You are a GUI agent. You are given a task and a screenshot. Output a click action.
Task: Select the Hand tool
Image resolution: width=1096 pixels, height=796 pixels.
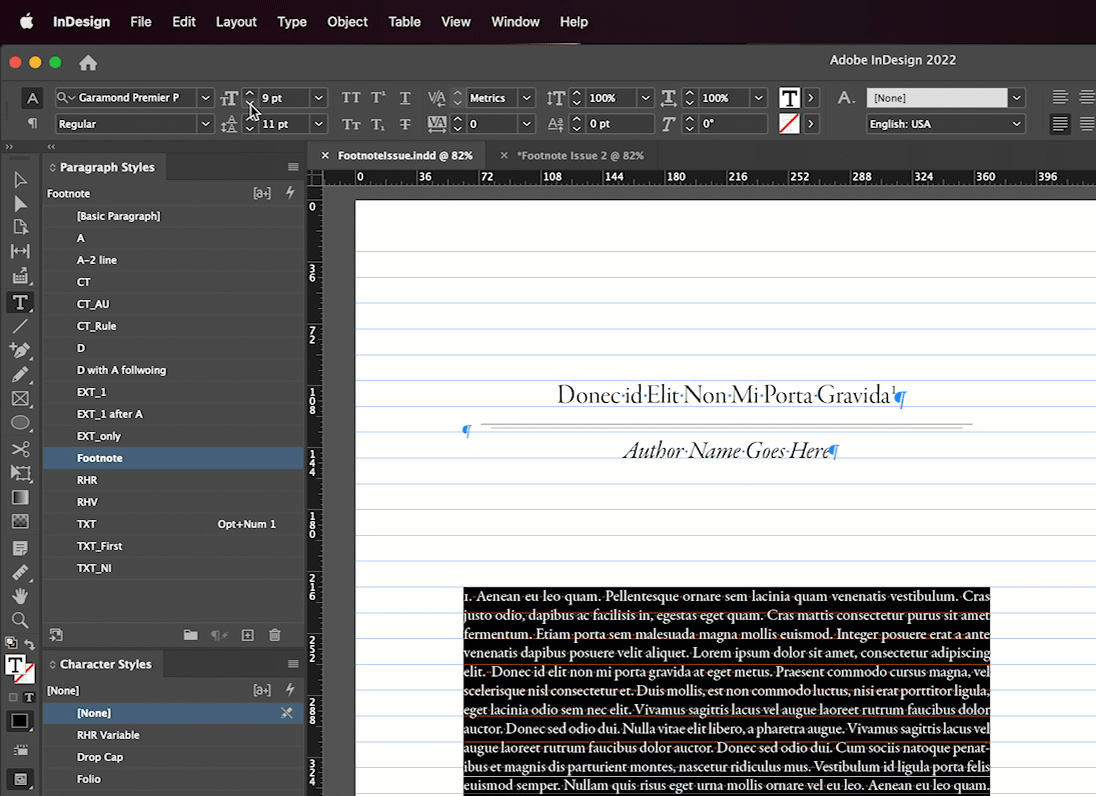pos(20,595)
